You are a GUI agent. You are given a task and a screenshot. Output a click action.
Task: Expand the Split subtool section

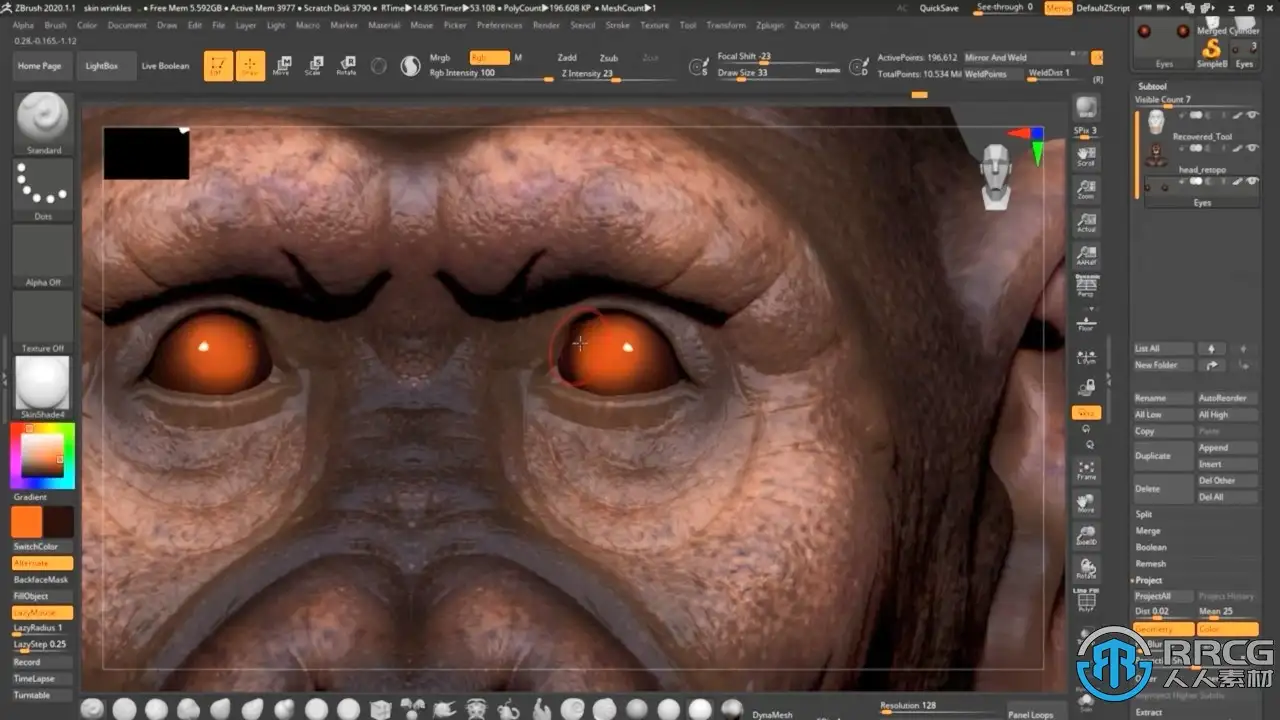1144,514
